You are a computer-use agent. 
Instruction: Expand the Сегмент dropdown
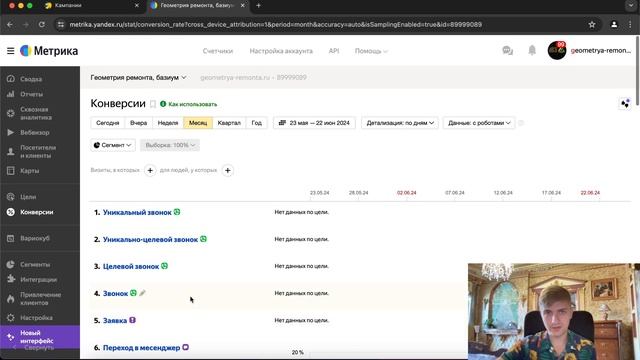113,145
